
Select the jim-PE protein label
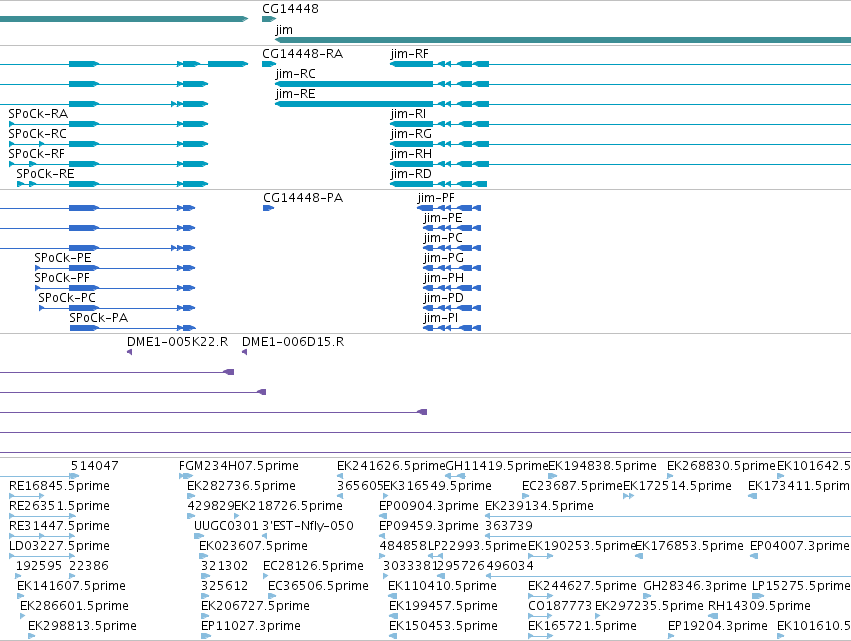point(443,218)
